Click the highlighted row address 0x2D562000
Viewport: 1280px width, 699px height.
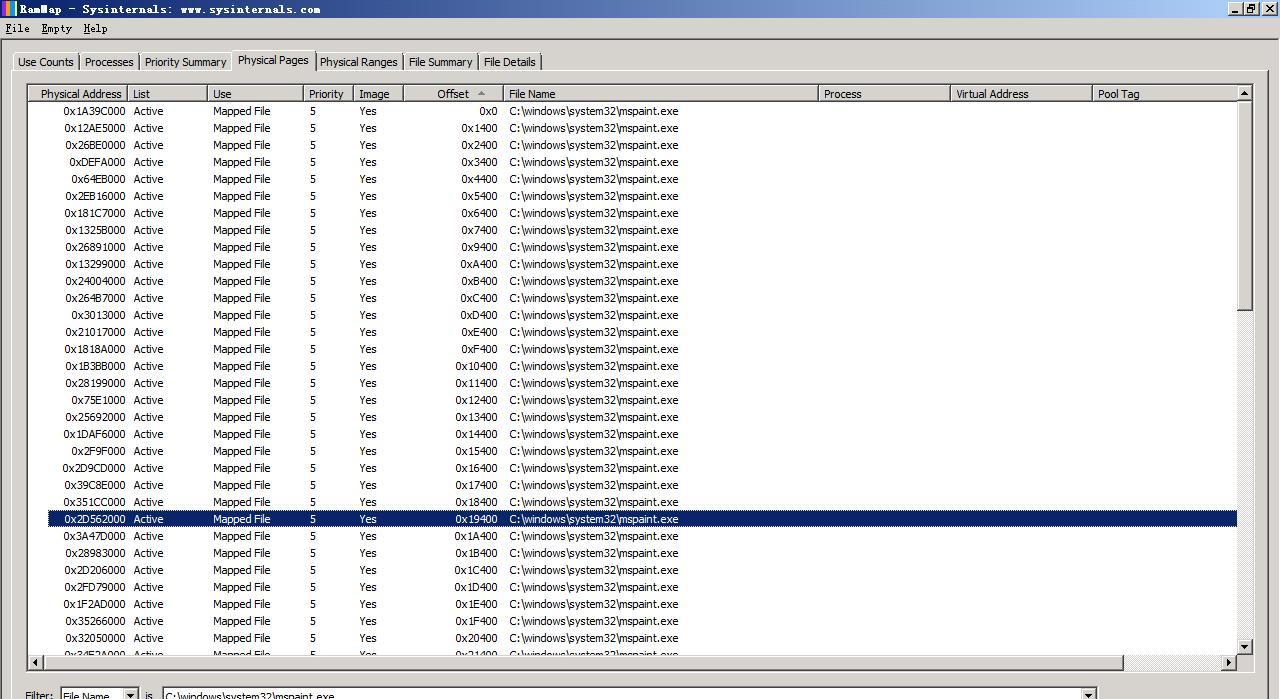95,519
